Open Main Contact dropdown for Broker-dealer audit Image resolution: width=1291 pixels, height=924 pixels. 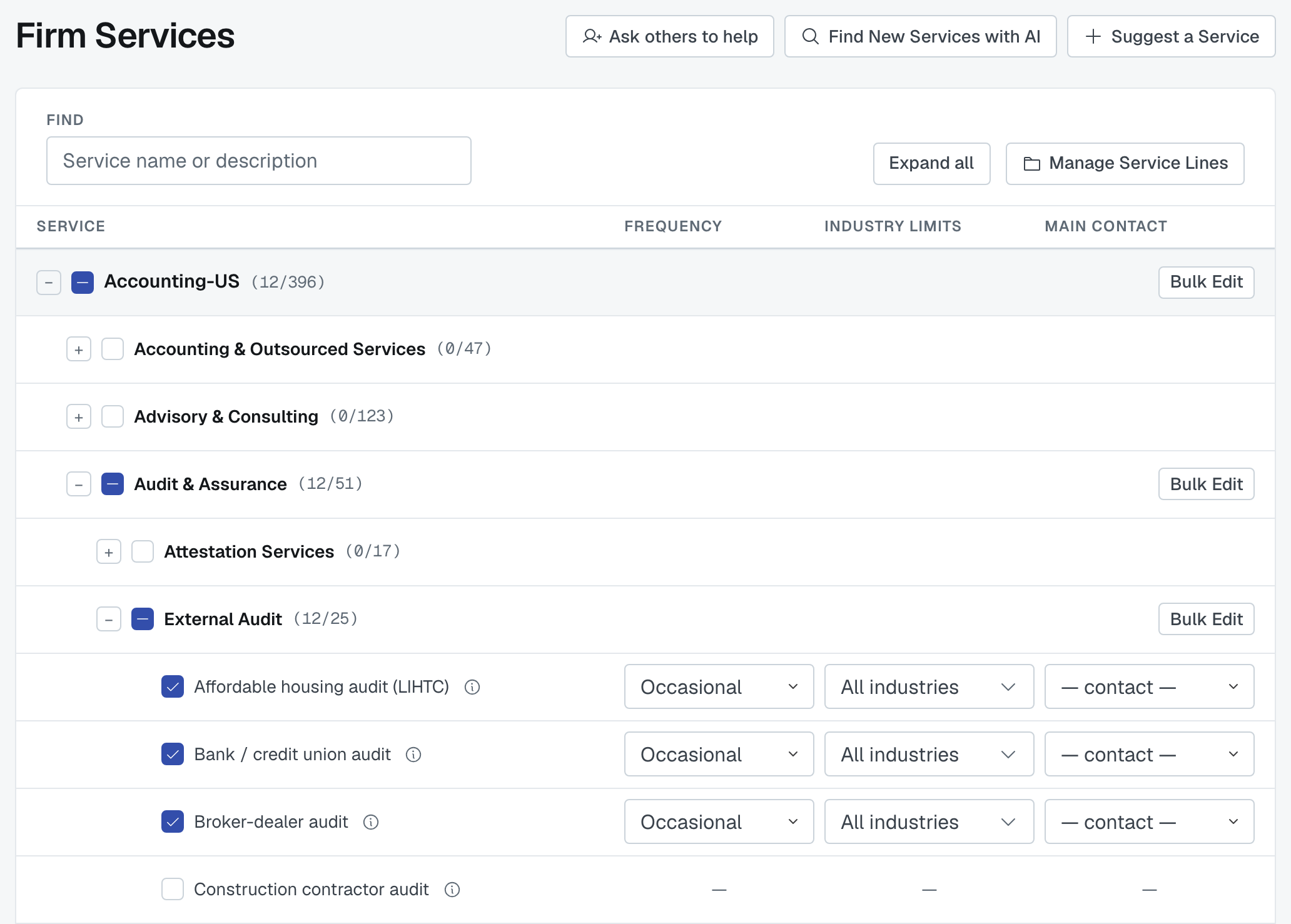tap(1150, 821)
